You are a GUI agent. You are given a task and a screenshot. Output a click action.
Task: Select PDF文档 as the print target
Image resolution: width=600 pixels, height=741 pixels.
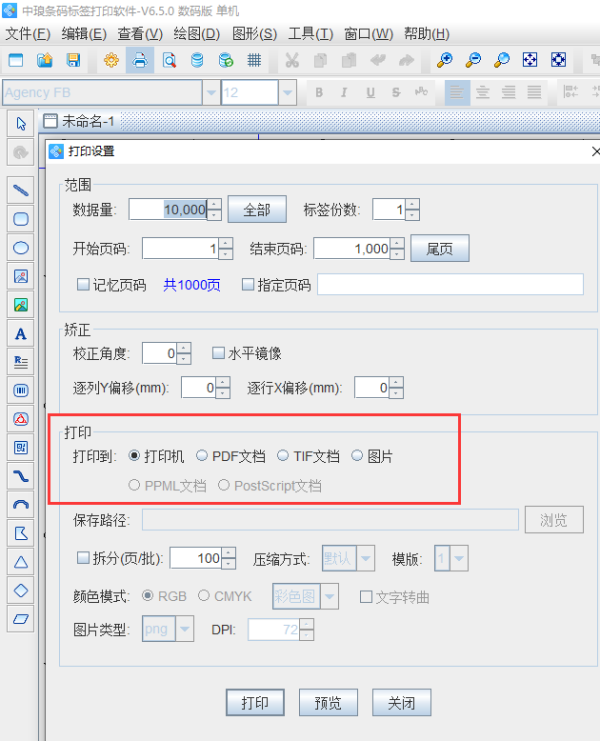202,456
